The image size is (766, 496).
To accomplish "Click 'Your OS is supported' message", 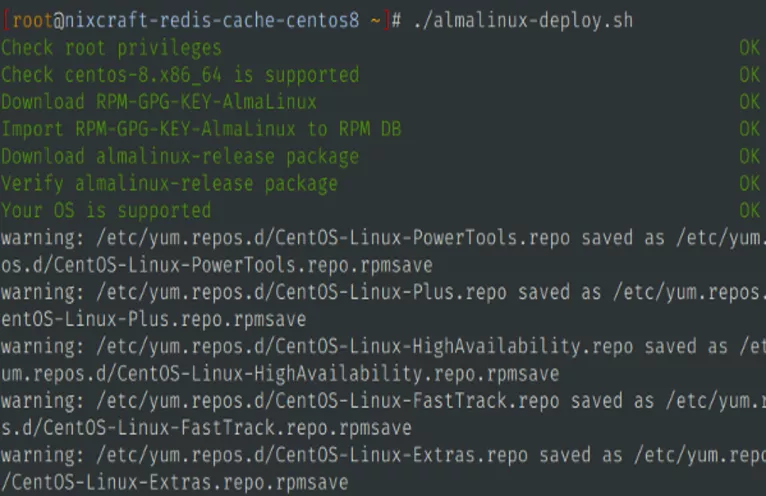I will pyautogui.click(x=106, y=211).
